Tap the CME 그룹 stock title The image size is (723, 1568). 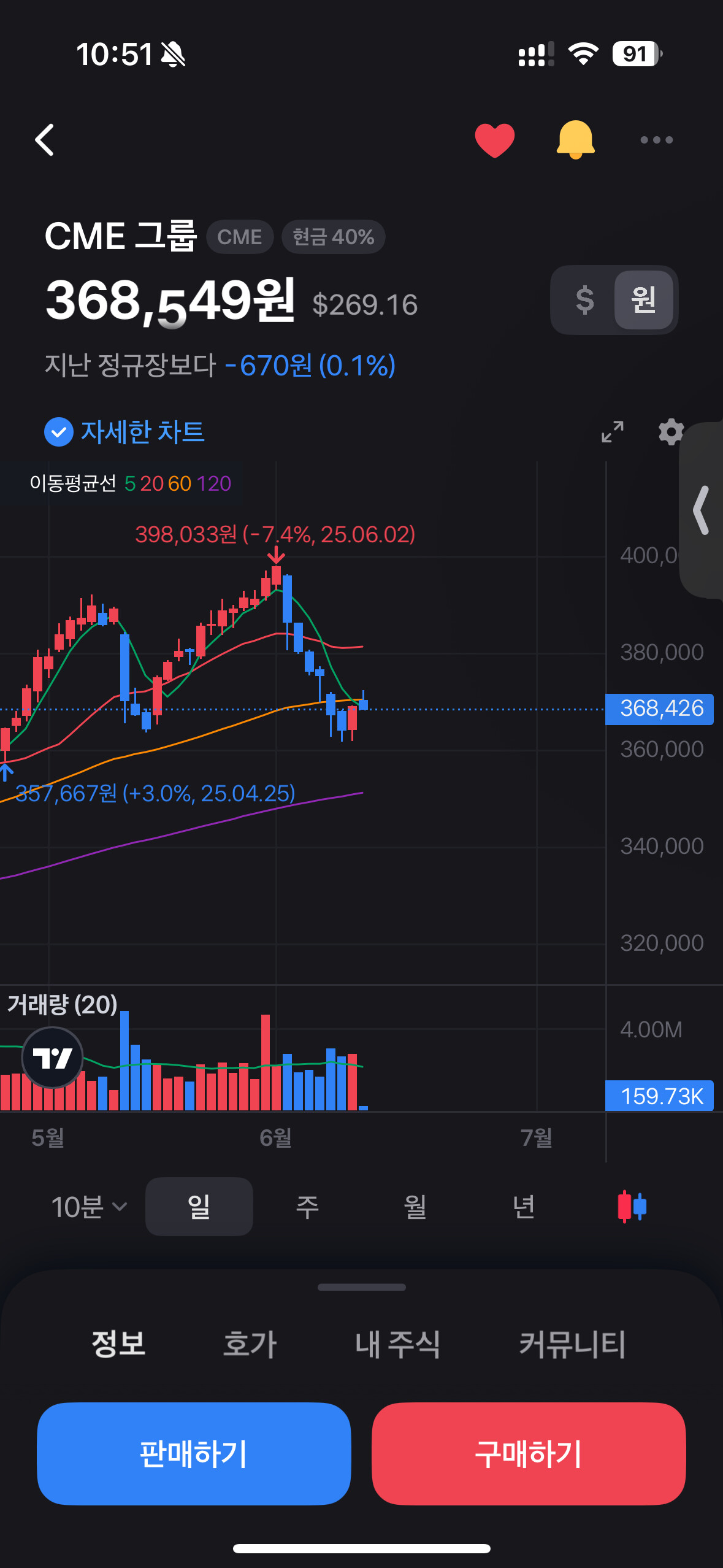point(121,236)
